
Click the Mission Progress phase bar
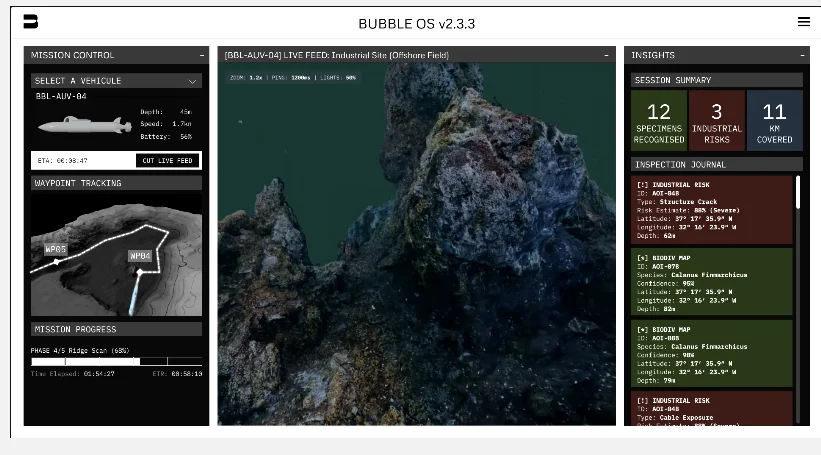click(116, 361)
